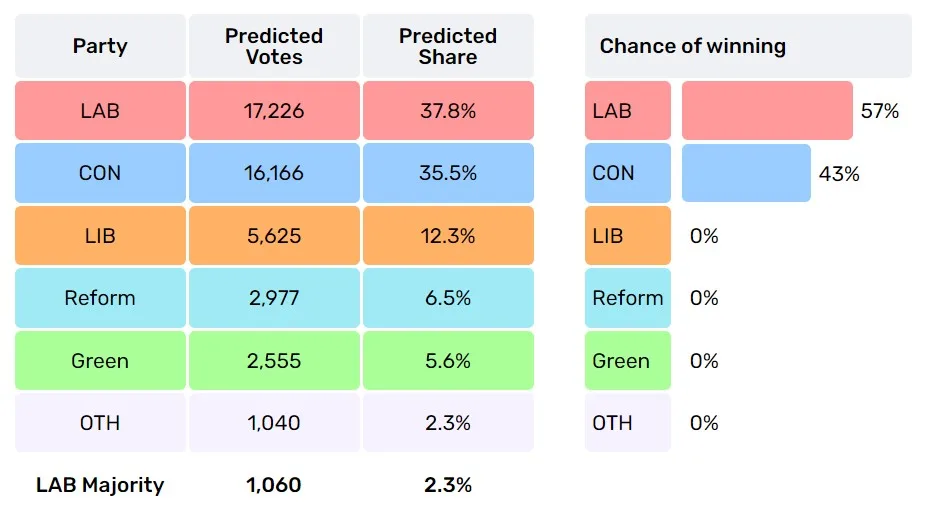Click Reform label in chance of winning
Screen dimensions: 930x508
click(628, 298)
